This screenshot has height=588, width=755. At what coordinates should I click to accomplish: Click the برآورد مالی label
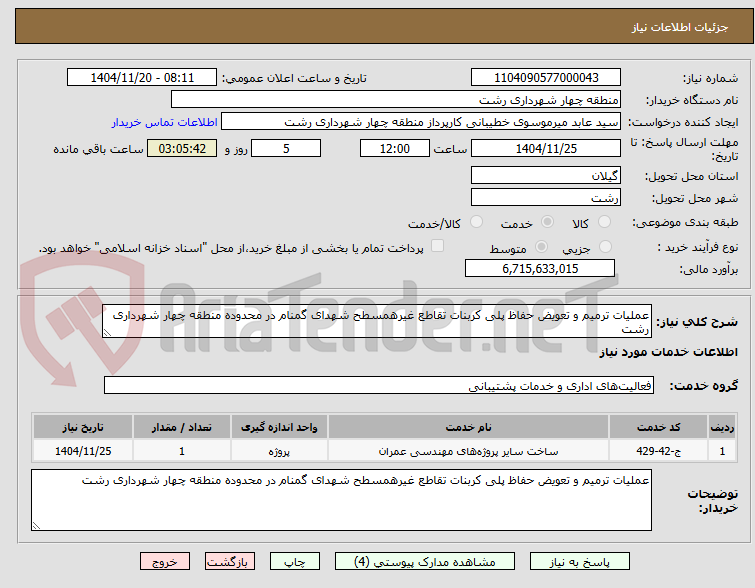[708, 269]
